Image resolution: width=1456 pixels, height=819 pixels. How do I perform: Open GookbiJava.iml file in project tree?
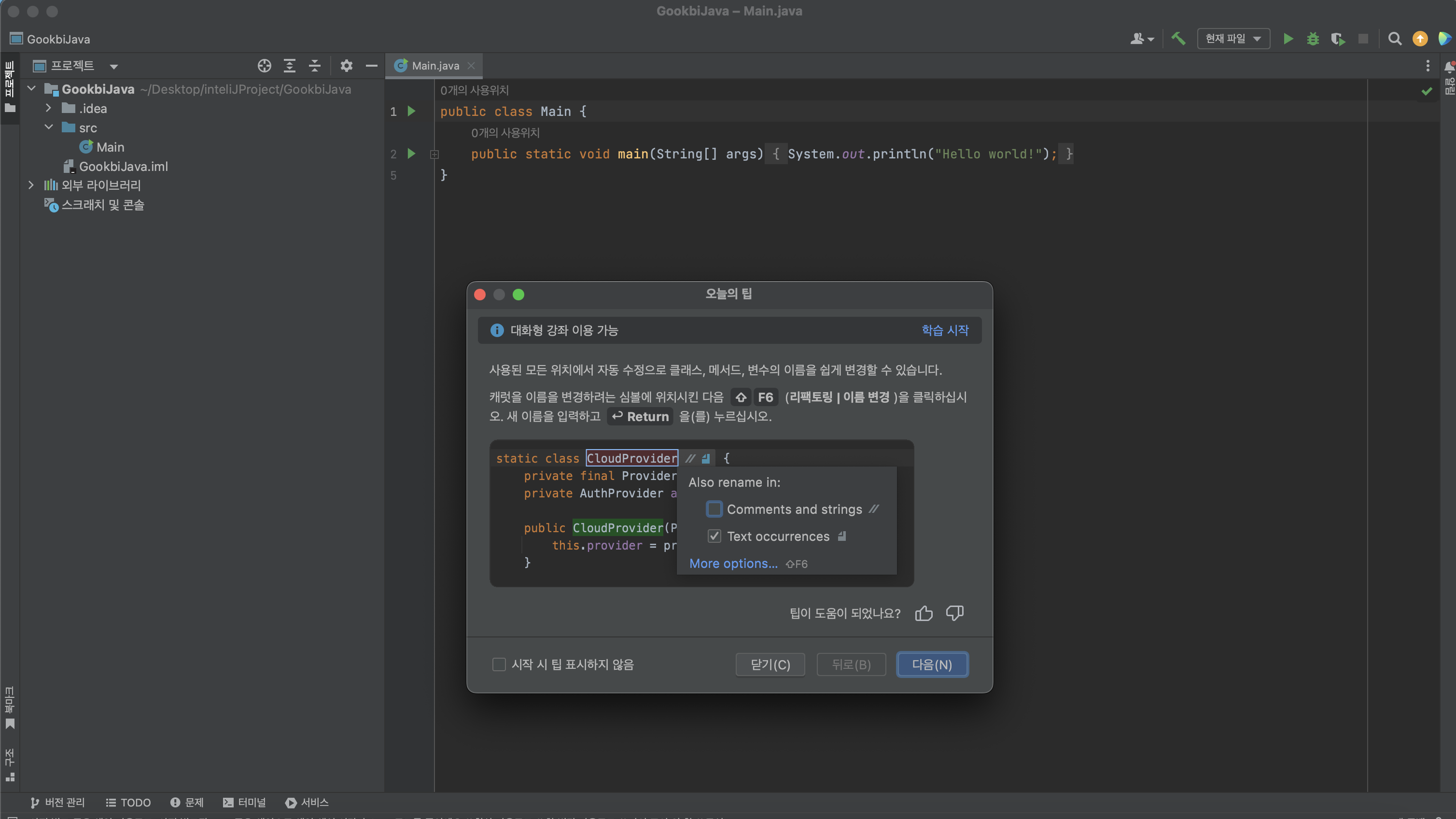click(x=123, y=166)
